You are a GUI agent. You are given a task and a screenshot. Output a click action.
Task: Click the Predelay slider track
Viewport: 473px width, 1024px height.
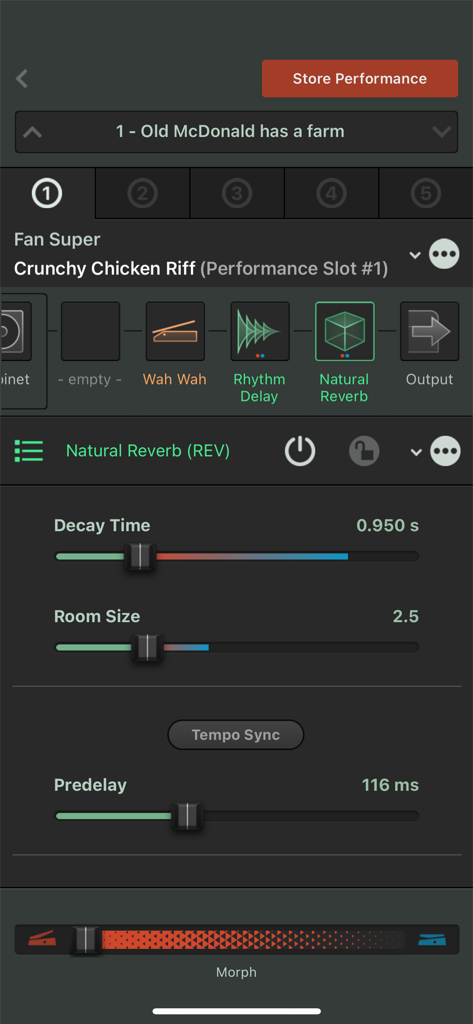pyautogui.click(x=236, y=816)
